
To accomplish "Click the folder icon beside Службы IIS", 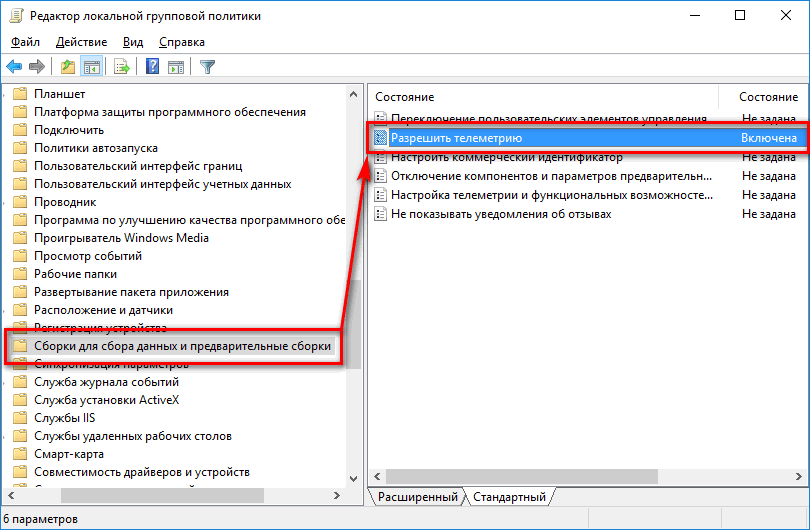I will 20,417.
